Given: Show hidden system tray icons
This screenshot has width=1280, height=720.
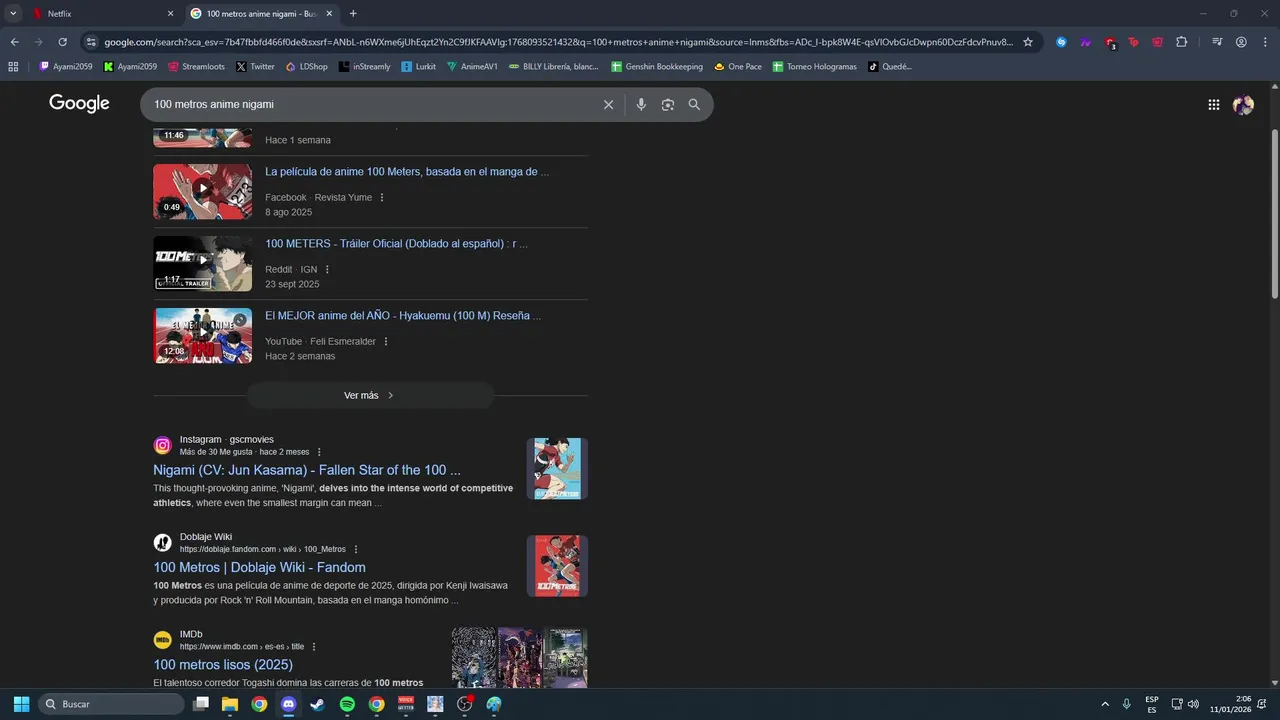Looking at the screenshot, I should [1105, 704].
